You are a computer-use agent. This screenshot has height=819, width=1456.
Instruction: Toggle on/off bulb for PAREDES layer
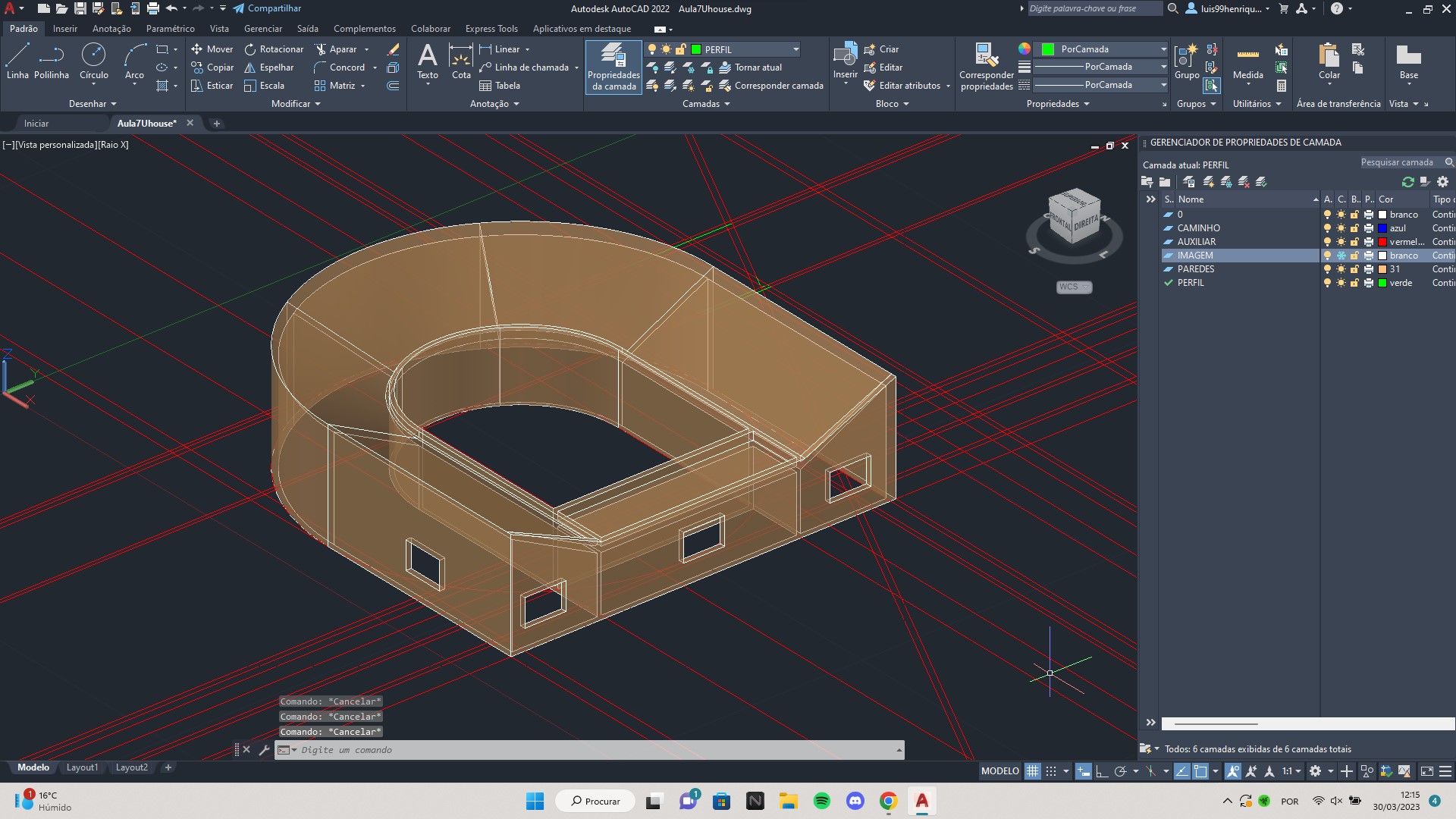1327,269
